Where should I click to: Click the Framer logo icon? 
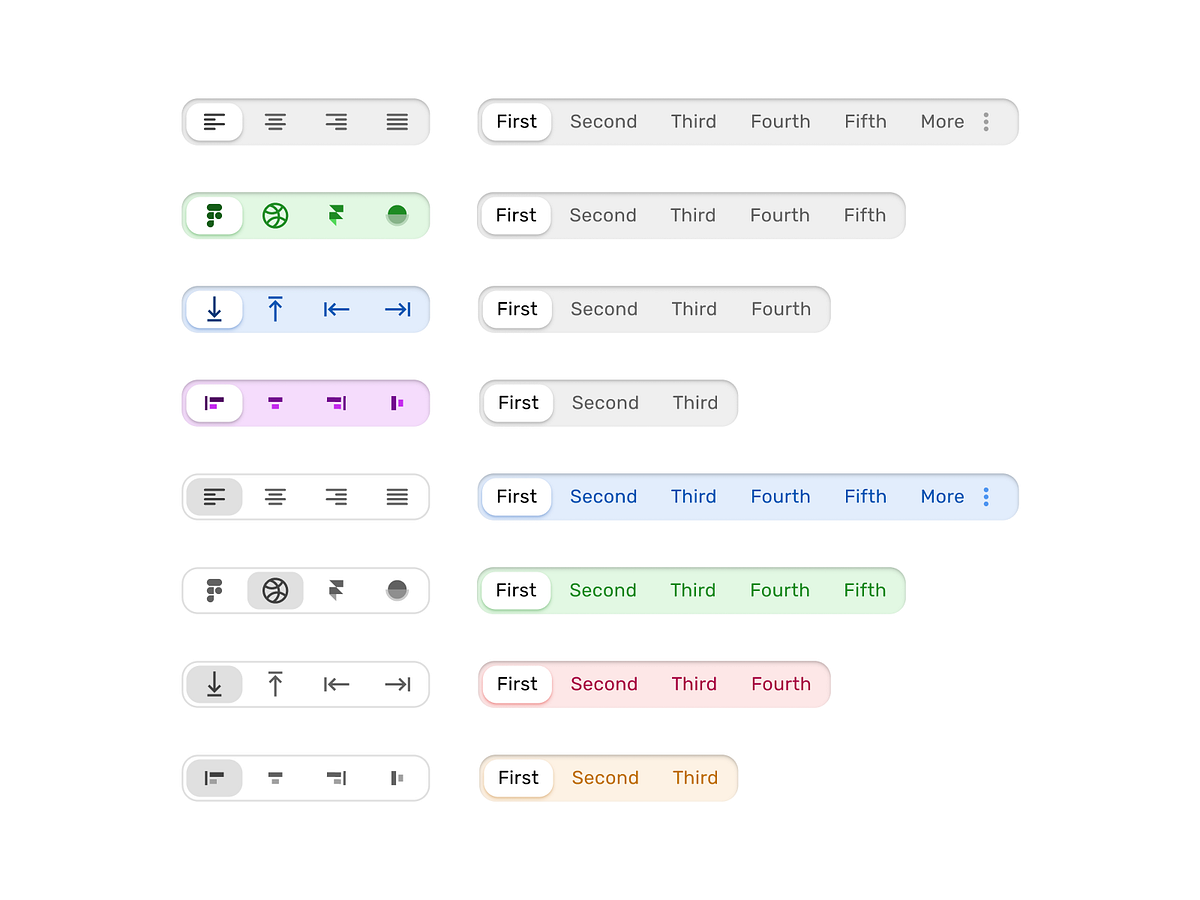point(336,215)
